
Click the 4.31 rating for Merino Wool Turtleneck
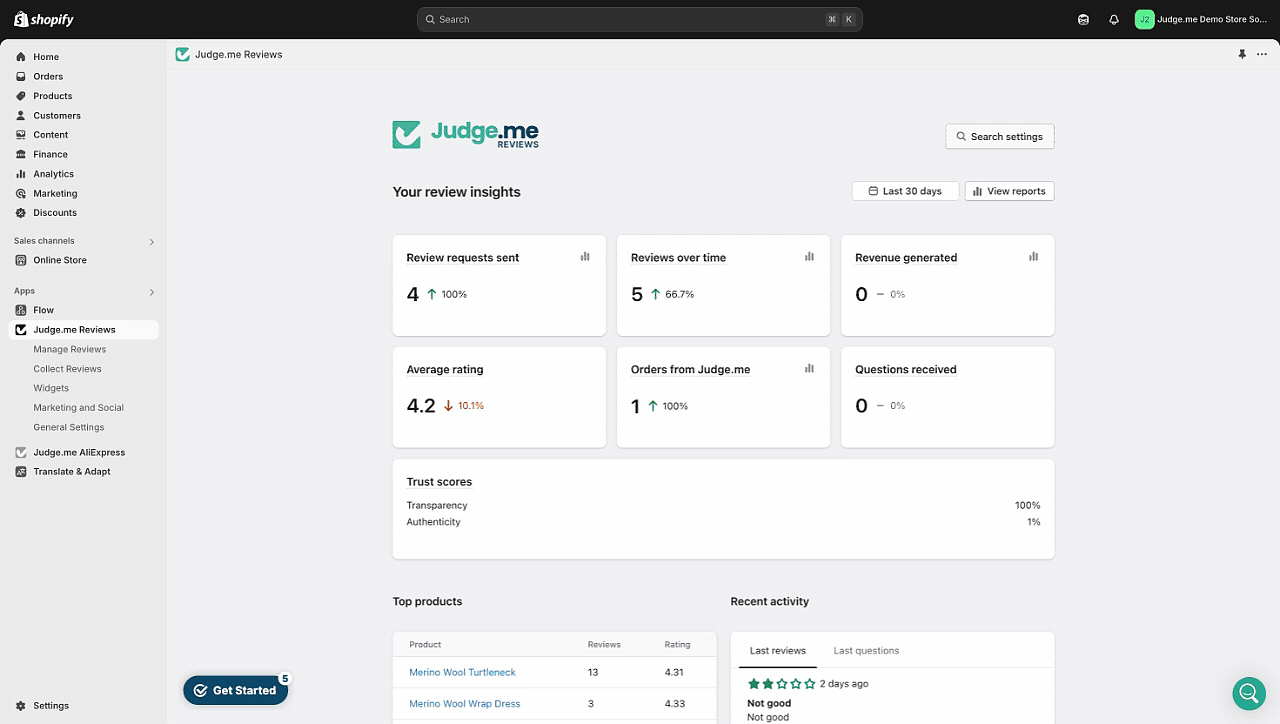point(675,672)
